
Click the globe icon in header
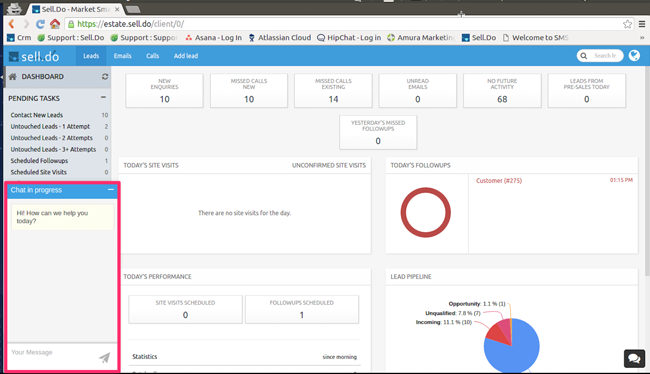point(634,55)
